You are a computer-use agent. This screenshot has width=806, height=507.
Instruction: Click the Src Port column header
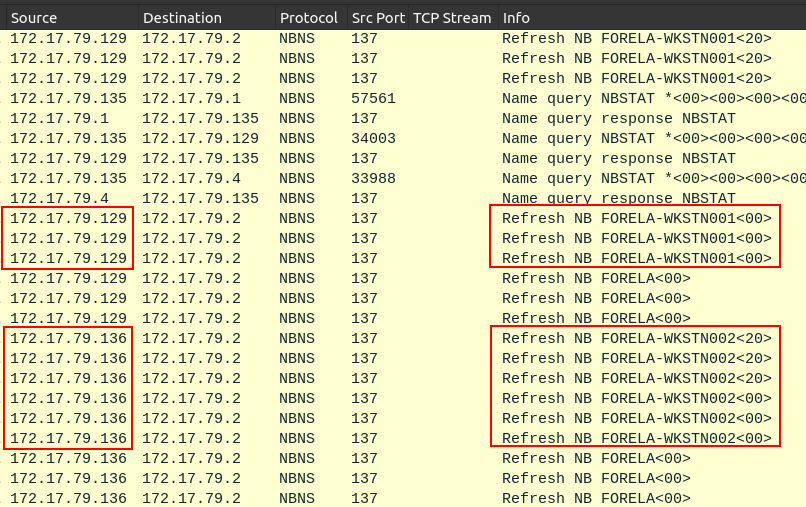tap(376, 18)
